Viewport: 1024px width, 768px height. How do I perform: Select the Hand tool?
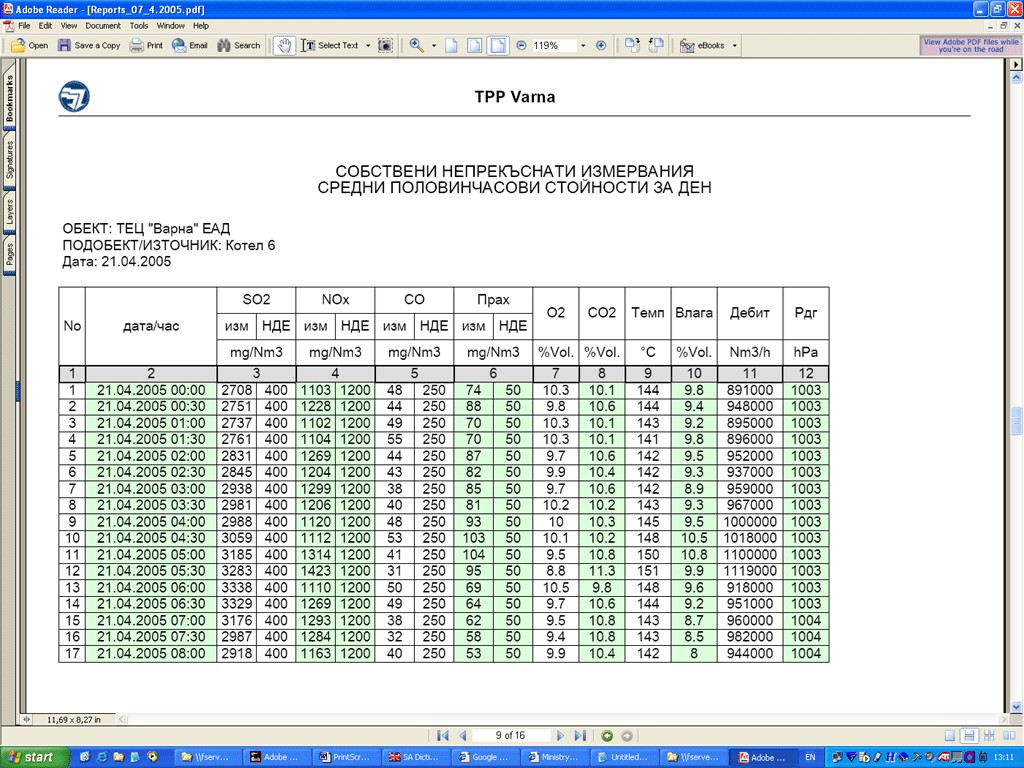click(284, 45)
